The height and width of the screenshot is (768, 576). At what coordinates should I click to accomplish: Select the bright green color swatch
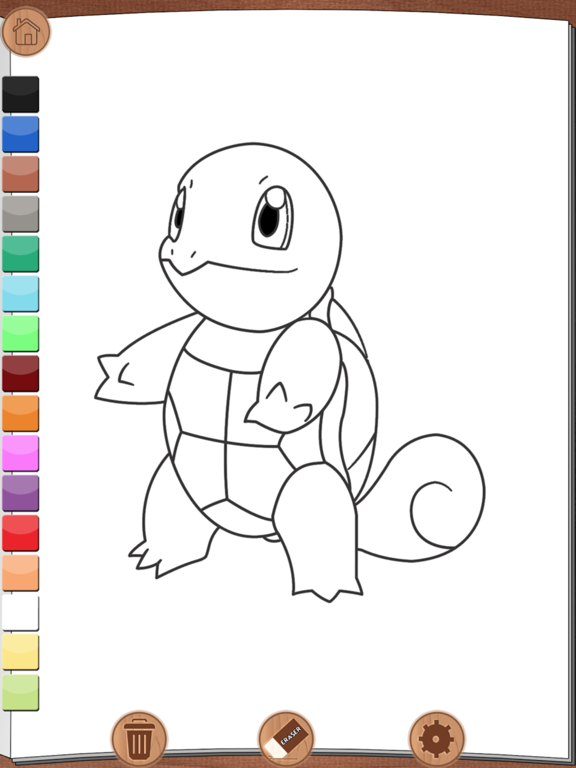pyautogui.click(x=21, y=334)
